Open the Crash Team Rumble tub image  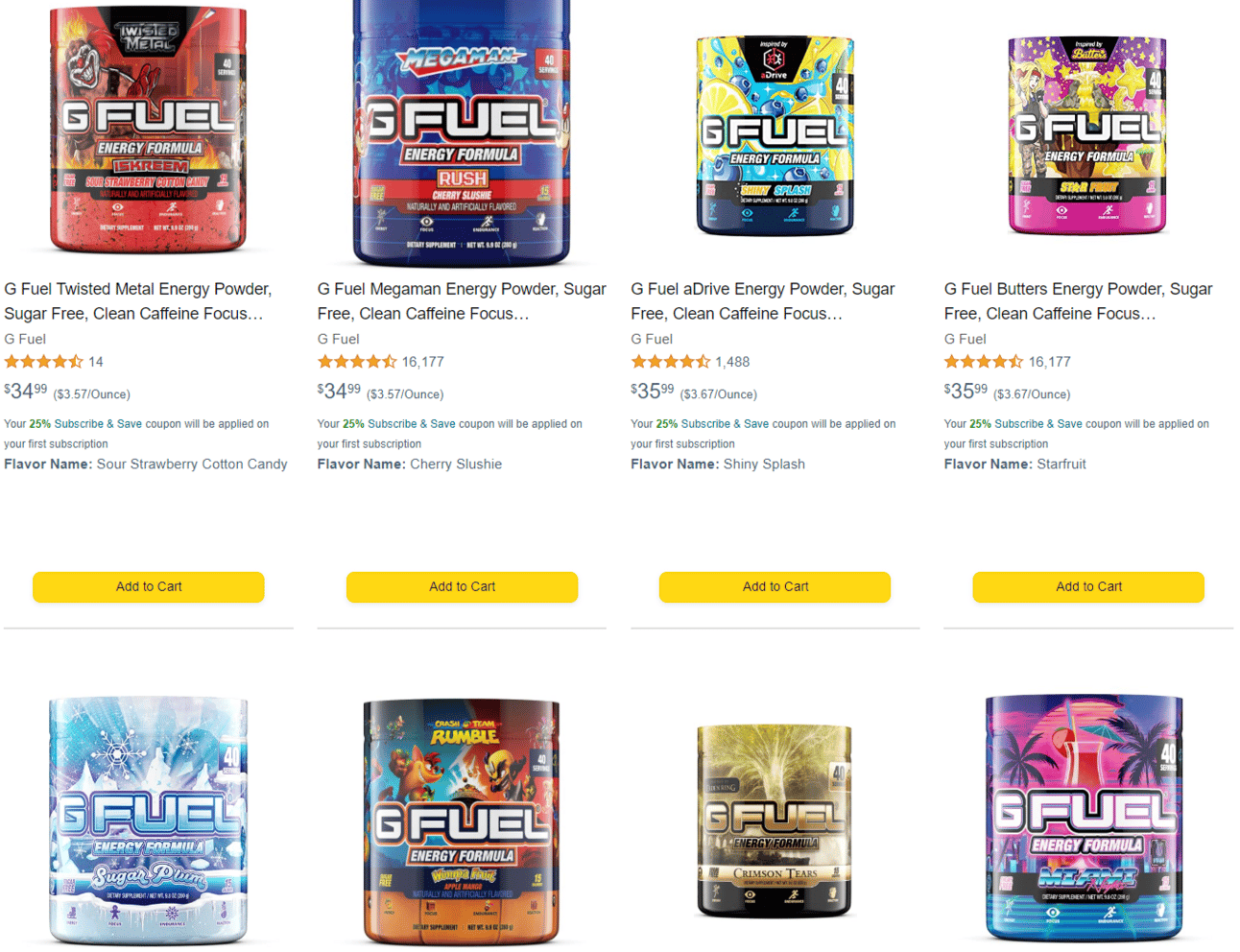tap(462, 821)
